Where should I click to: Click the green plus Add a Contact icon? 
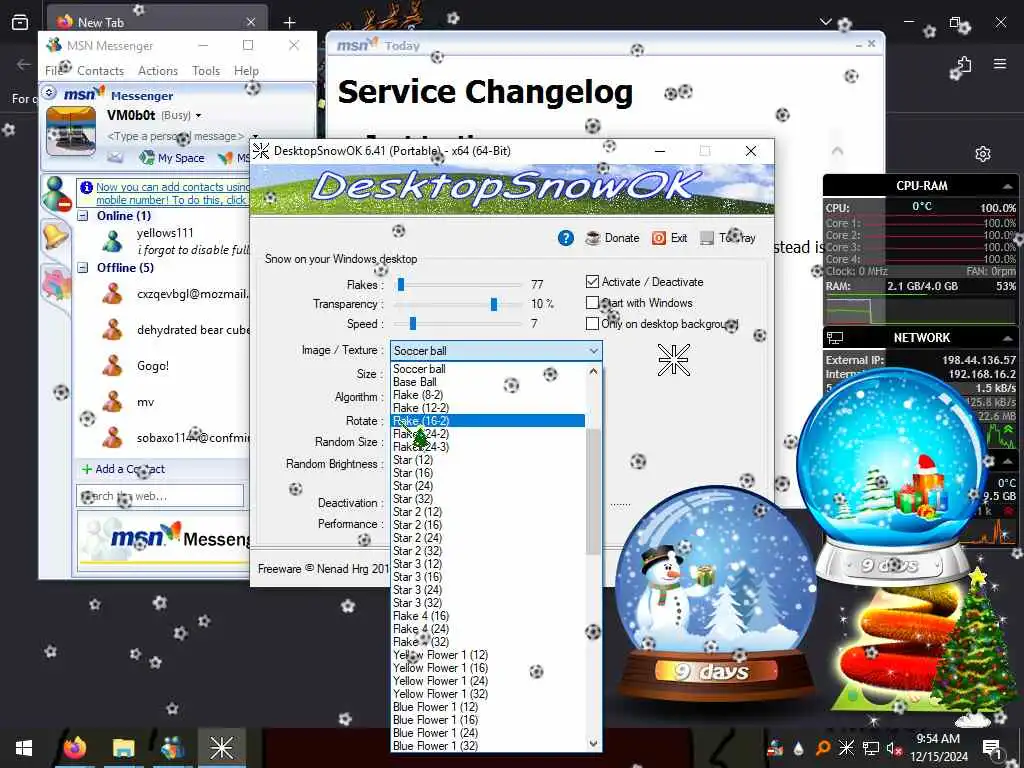coord(87,469)
